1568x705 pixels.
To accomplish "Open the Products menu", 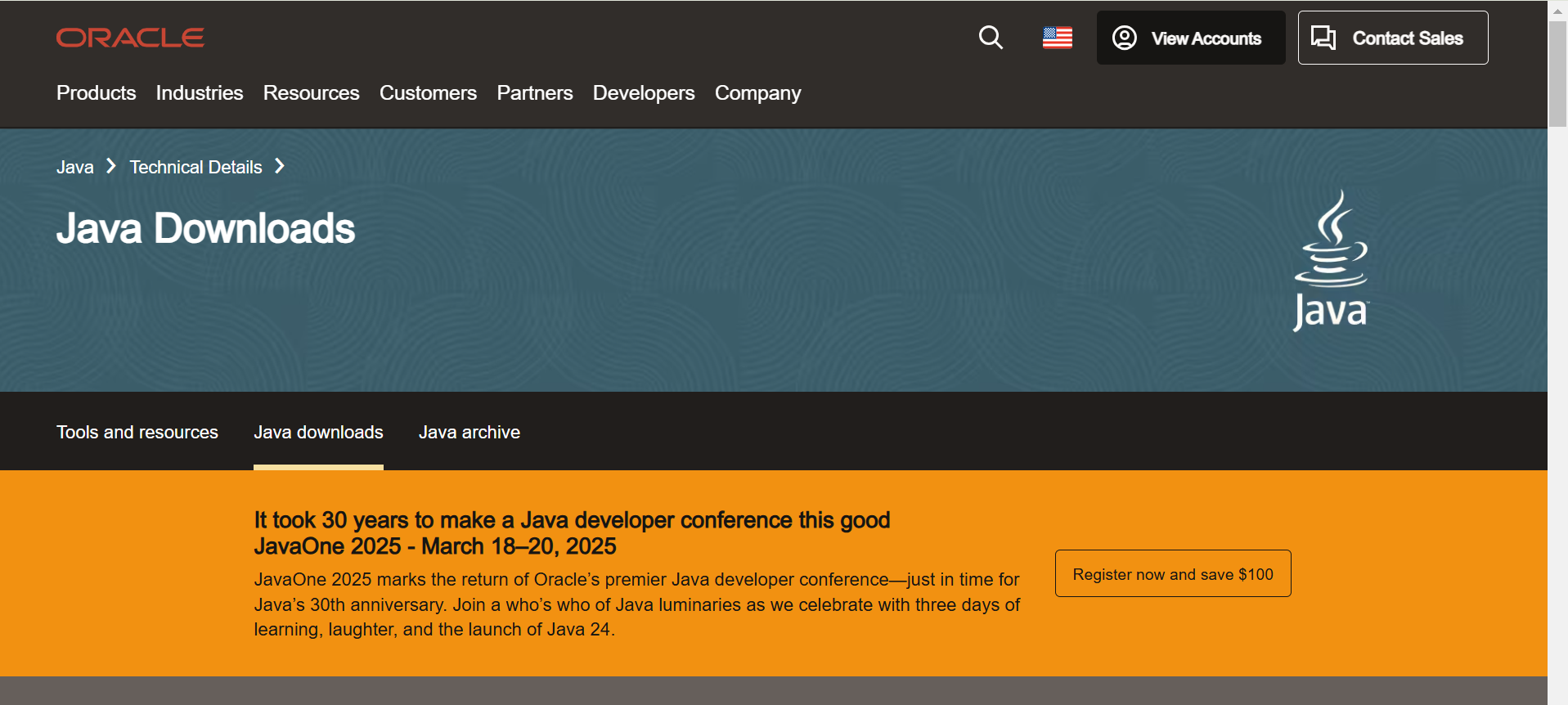I will (96, 93).
